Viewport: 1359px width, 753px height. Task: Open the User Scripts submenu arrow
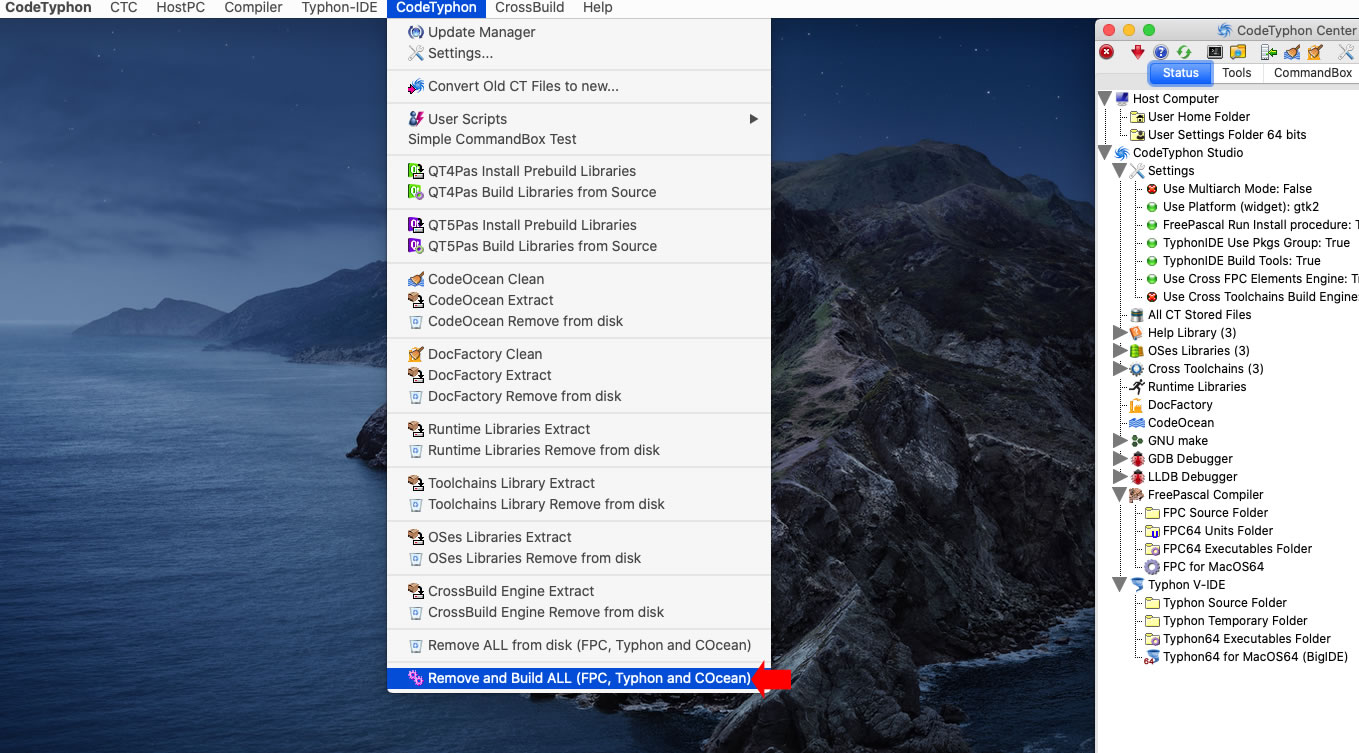click(754, 119)
